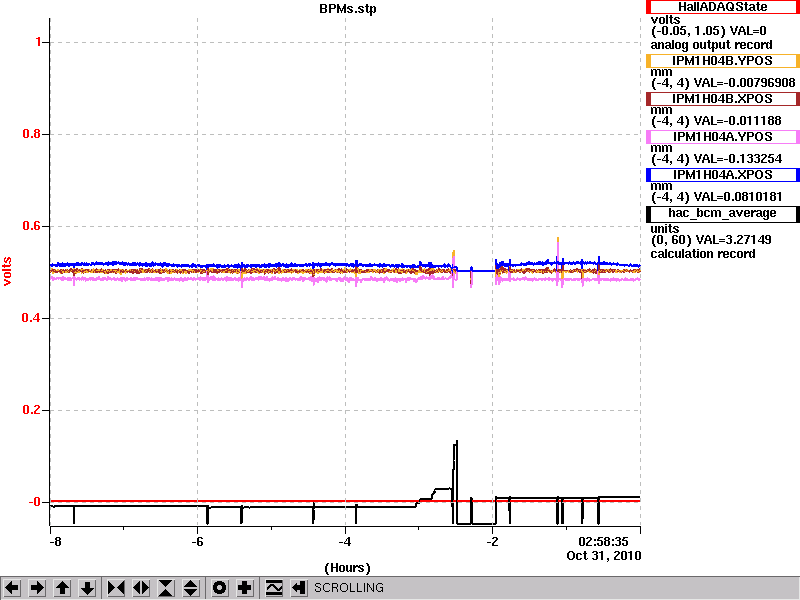Zoom in vertically with hourglass-shaped icon
This screenshot has width=800, height=600.
(x=166, y=588)
